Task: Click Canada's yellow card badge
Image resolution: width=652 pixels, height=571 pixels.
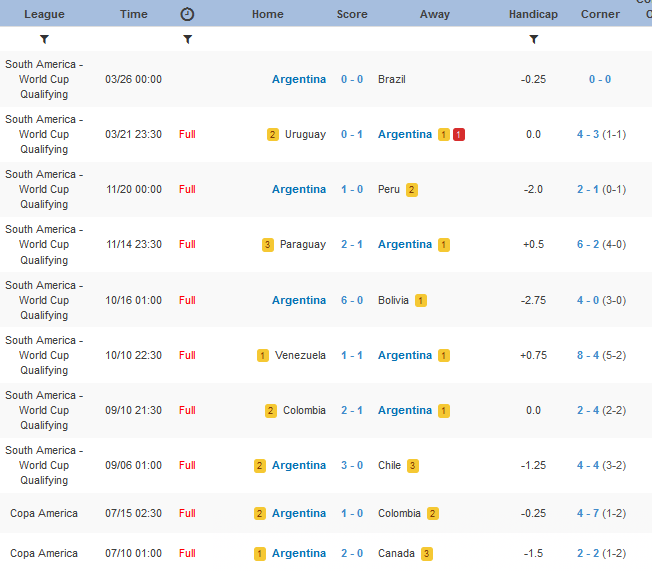Action: [x=427, y=553]
